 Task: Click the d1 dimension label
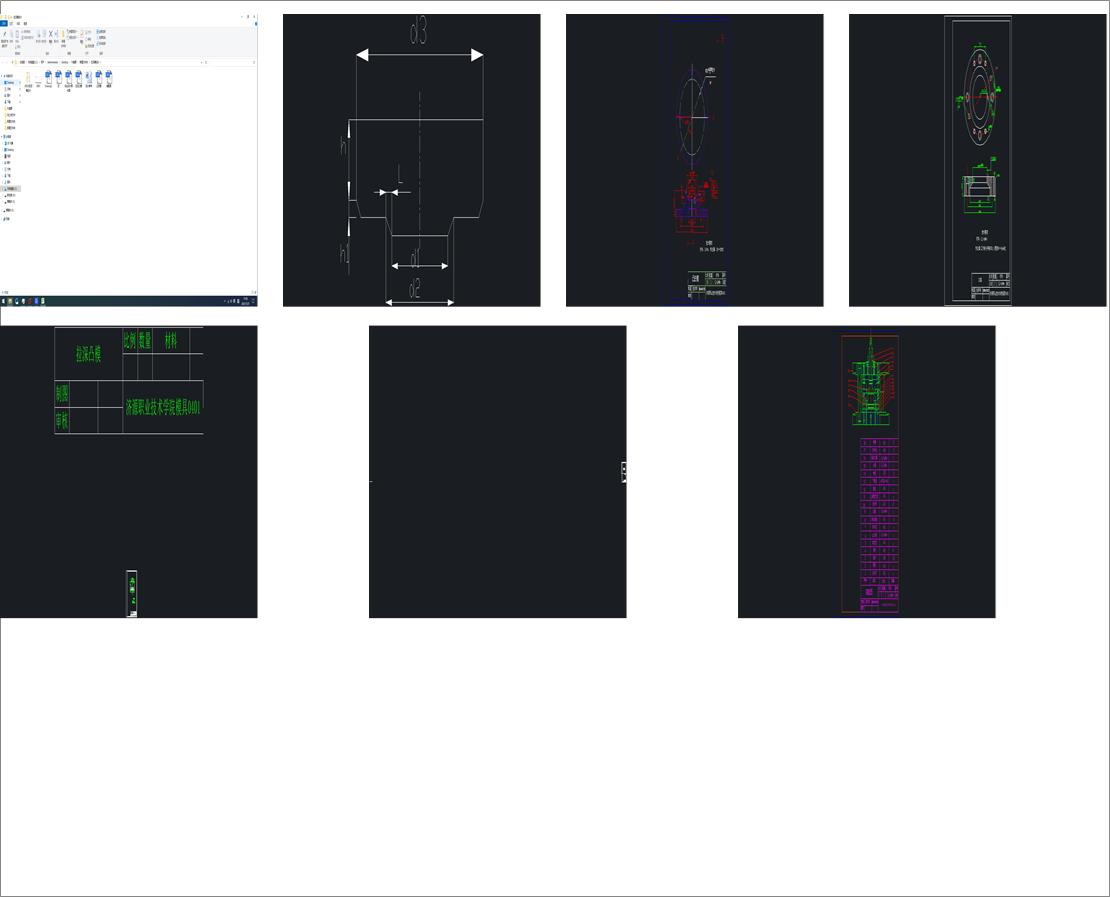coord(416,257)
